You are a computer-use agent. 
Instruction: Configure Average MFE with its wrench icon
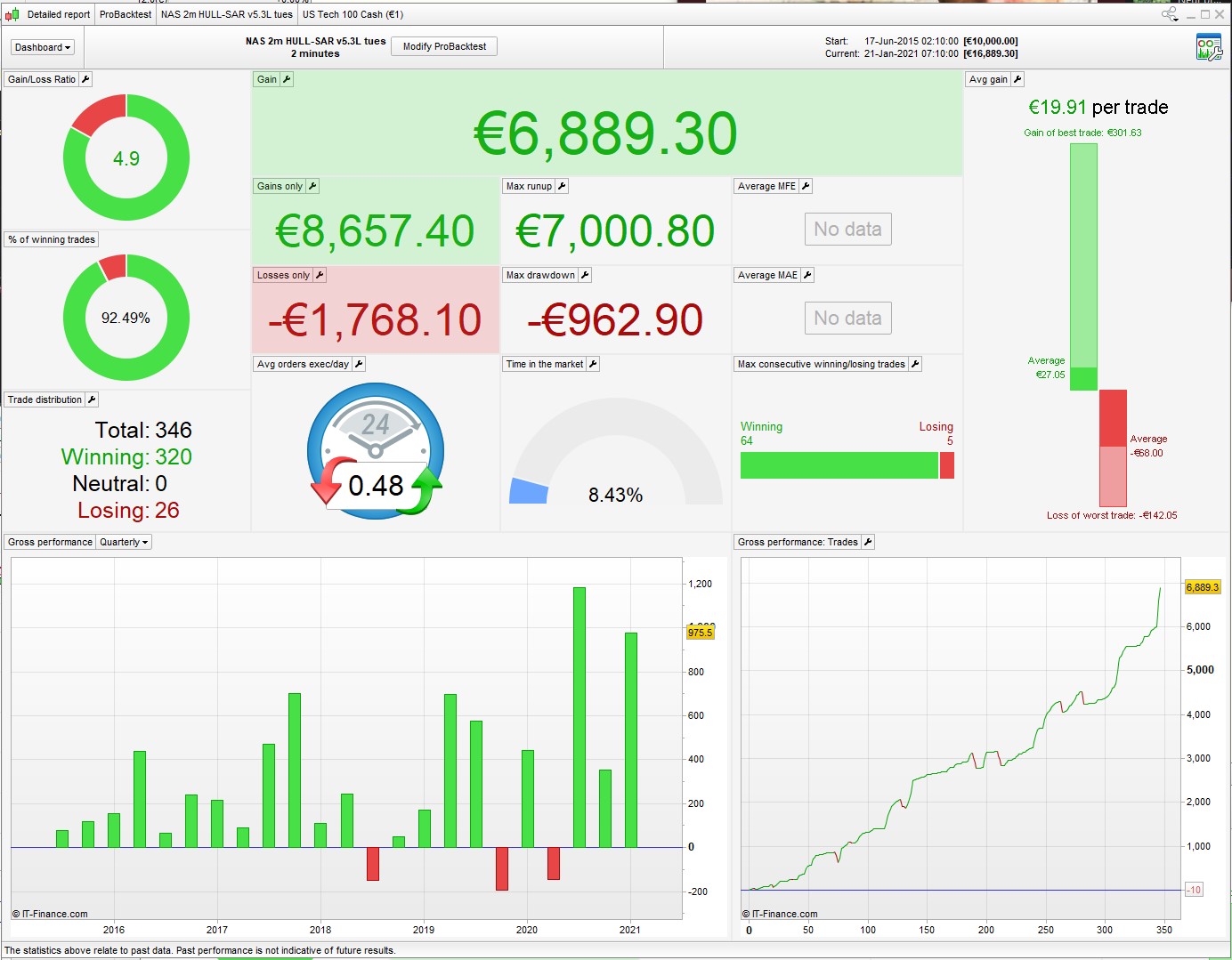coord(806,186)
